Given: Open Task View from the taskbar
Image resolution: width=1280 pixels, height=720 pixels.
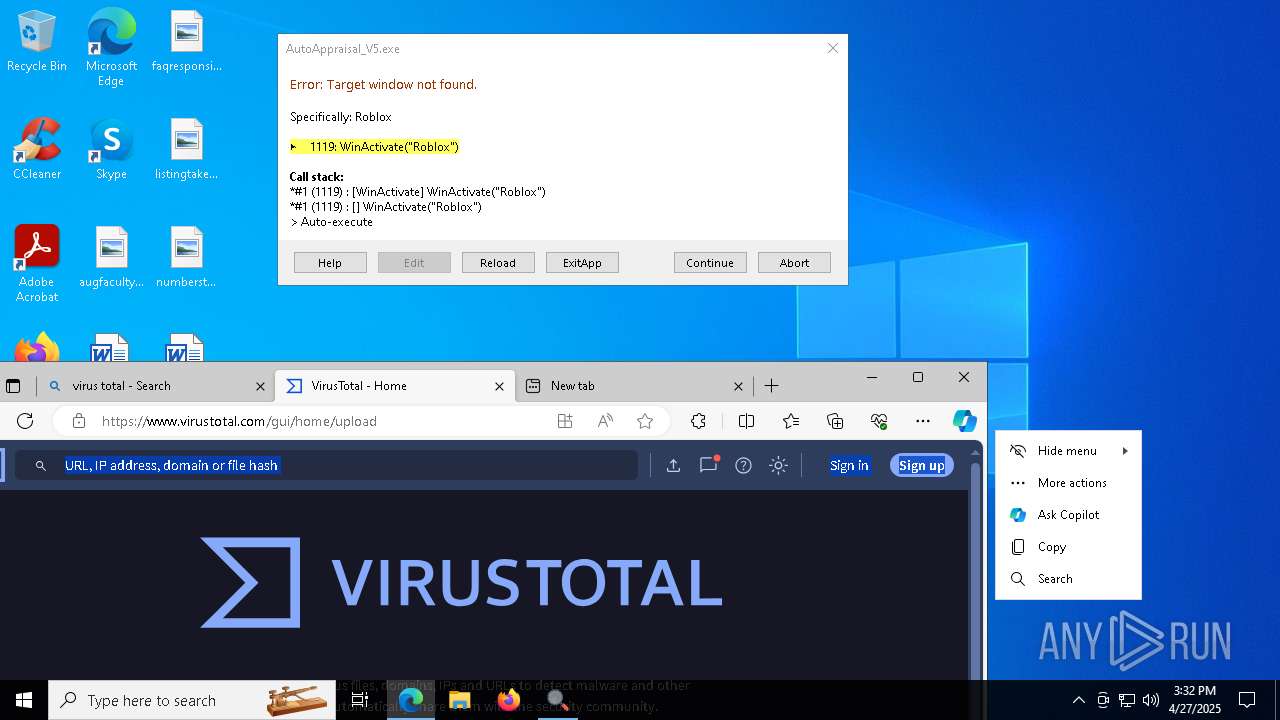Looking at the screenshot, I should click(x=360, y=700).
